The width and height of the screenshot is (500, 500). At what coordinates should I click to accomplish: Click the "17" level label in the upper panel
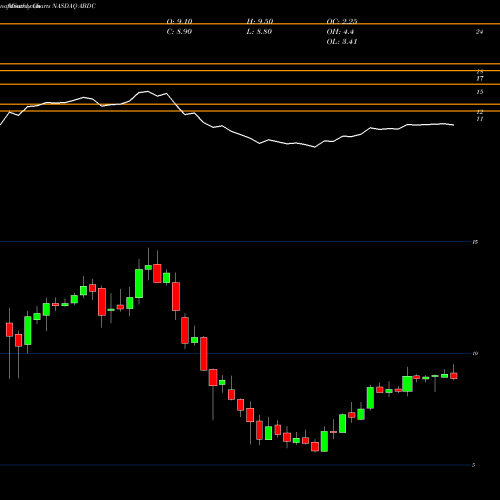[x=480, y=79]
